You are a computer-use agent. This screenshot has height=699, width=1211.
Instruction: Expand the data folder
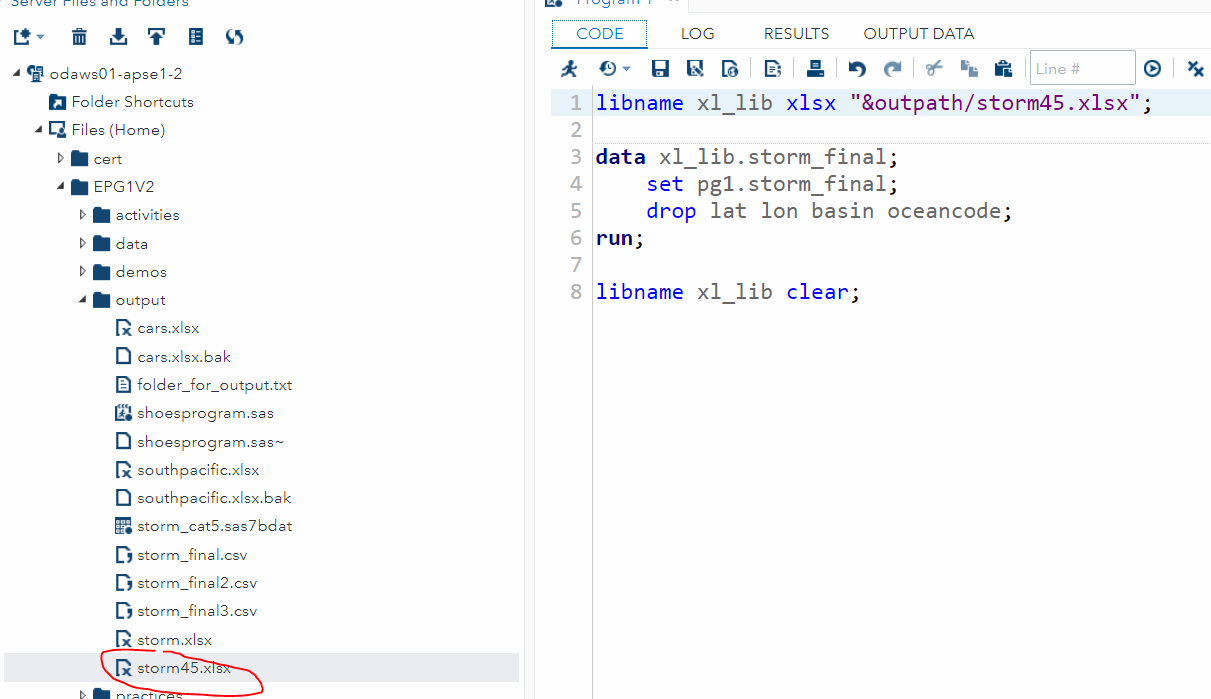coord(83,243)
